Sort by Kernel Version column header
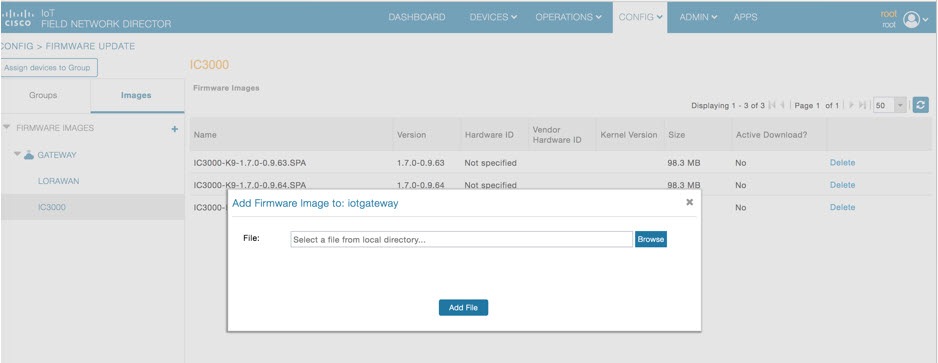 [x=630, y=135]
